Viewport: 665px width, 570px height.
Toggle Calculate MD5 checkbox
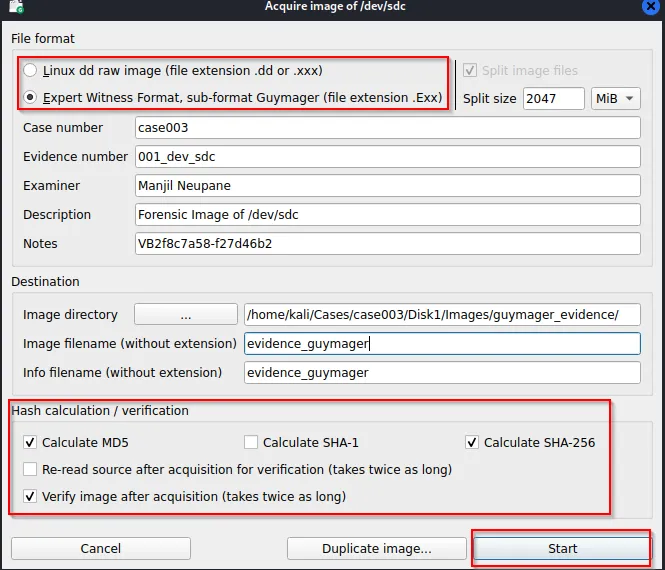click(x=30, y=442)
